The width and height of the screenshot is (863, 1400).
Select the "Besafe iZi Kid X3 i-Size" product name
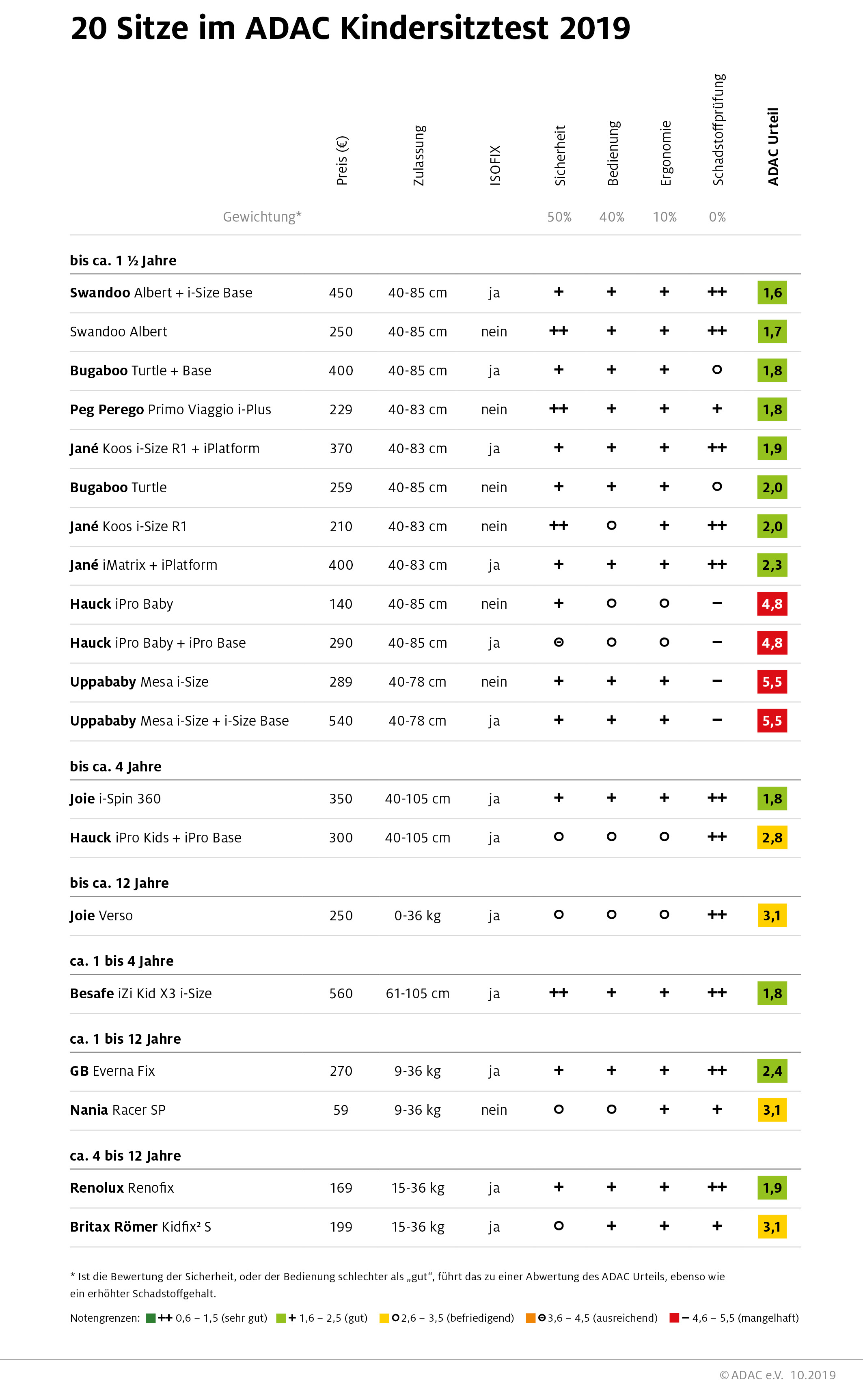pyautogui.click(x=140, y=993)
